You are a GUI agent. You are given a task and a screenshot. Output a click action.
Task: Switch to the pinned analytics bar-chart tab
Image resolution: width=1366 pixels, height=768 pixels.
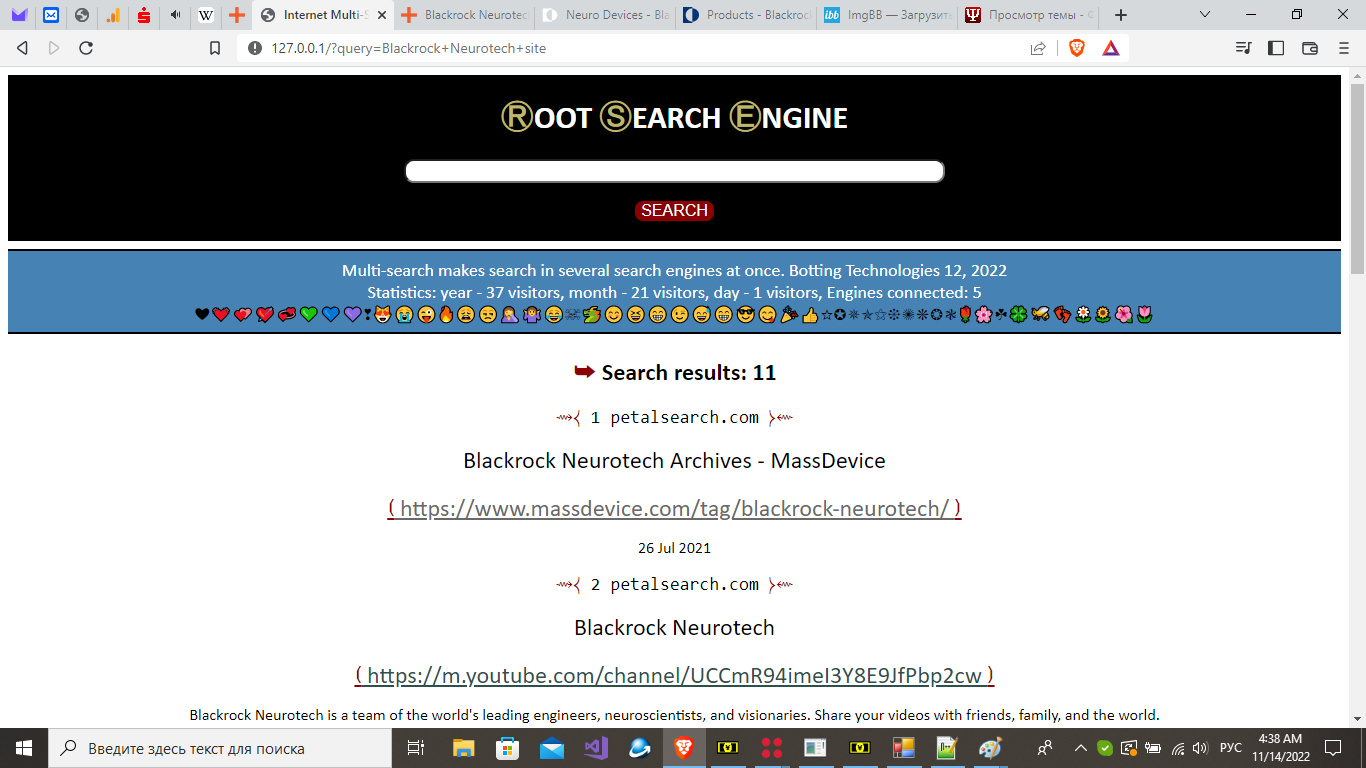113,15
